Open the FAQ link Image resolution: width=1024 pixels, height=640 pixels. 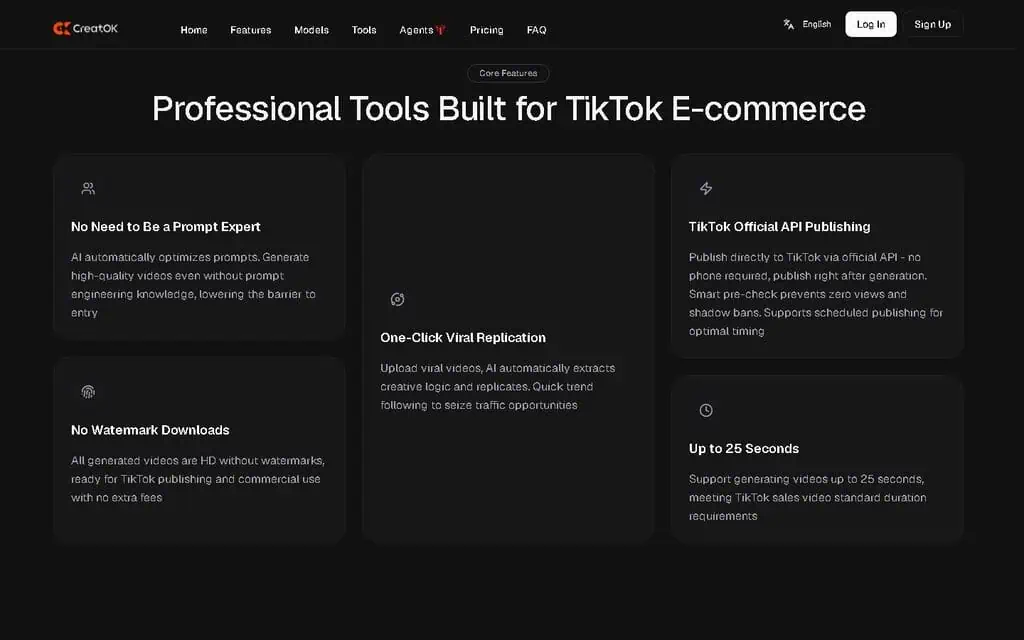(x=537, y=30)
